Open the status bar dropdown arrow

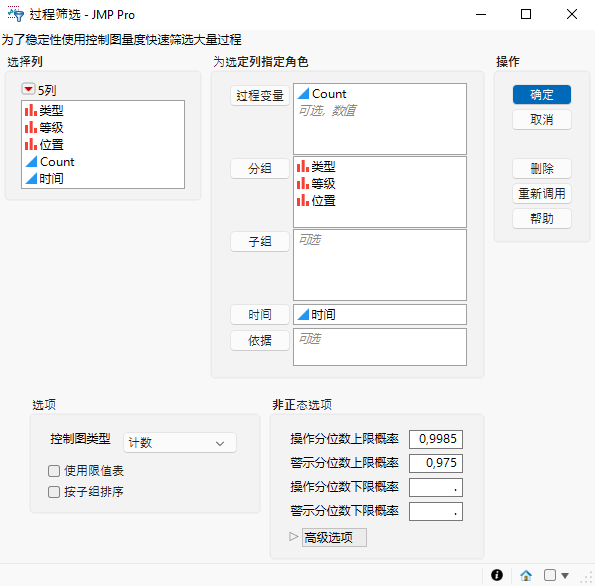pyautogui.click(x=565, y=575)
